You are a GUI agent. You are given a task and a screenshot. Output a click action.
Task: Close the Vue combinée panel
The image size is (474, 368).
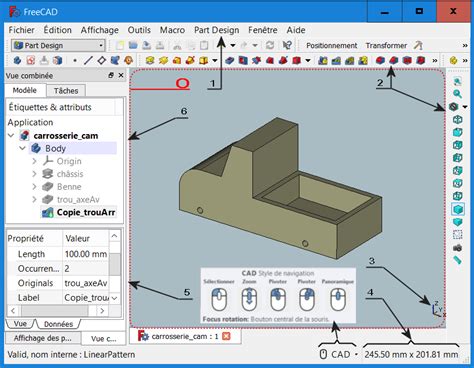click(x=121, y=75)
